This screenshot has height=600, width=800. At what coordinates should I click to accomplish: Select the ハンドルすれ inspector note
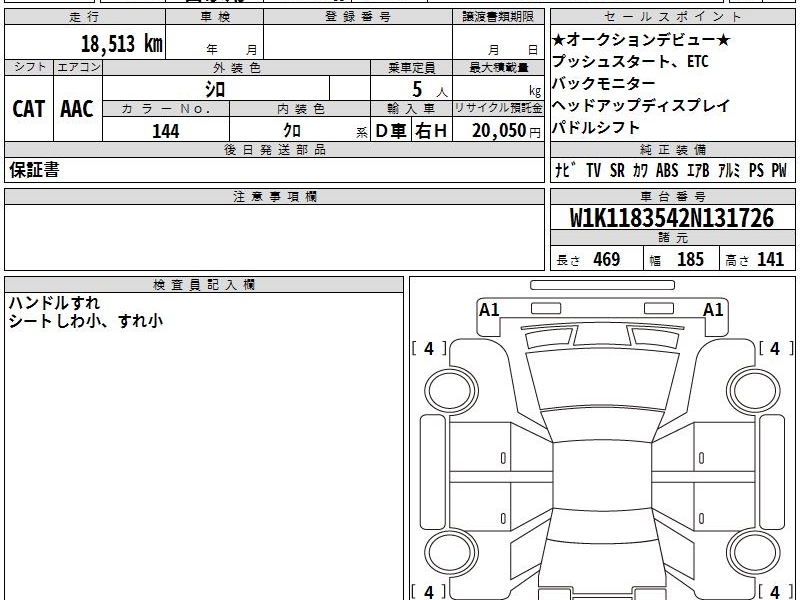54,303
